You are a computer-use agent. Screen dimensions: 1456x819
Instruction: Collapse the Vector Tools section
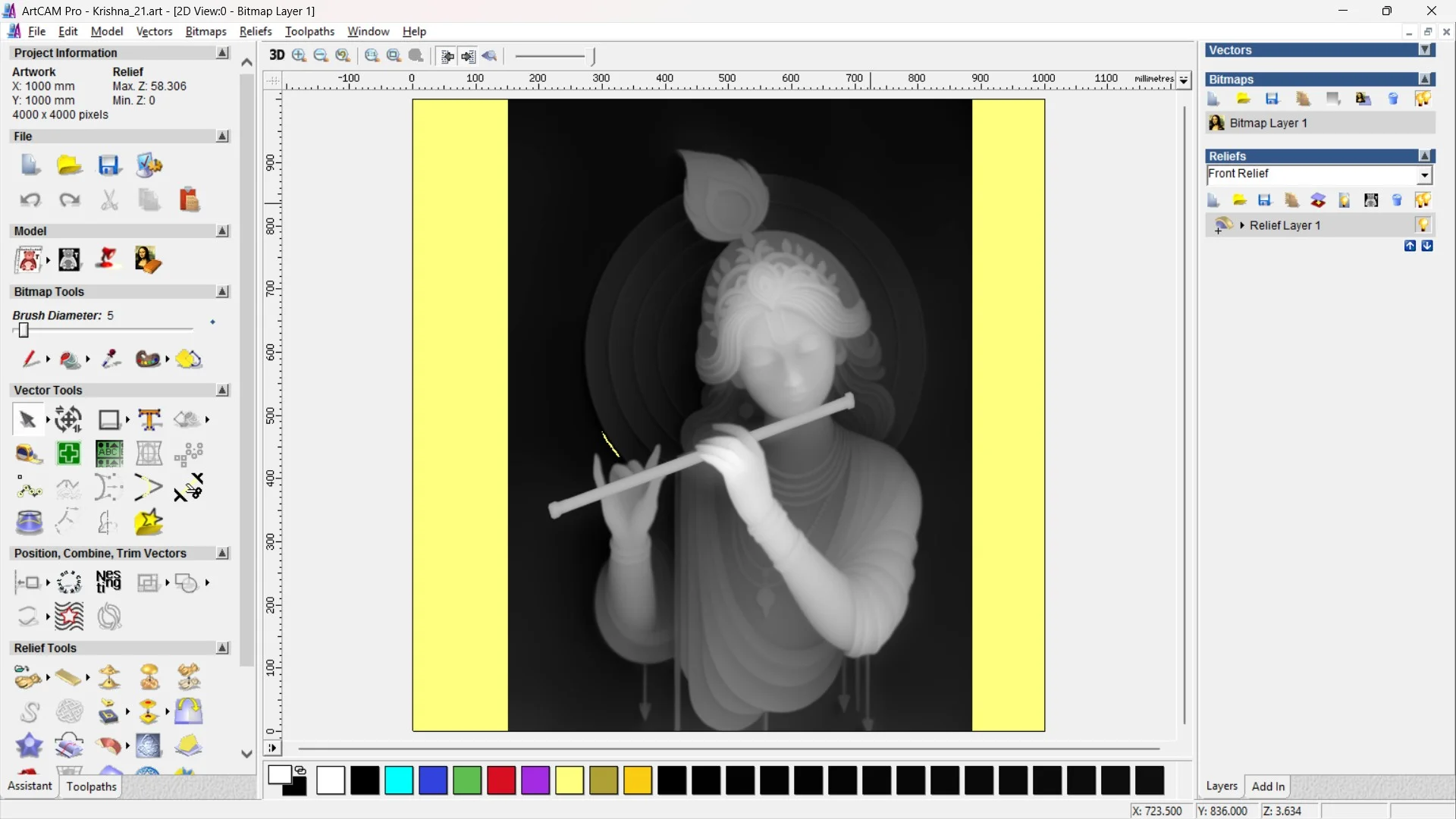point(222,390)
